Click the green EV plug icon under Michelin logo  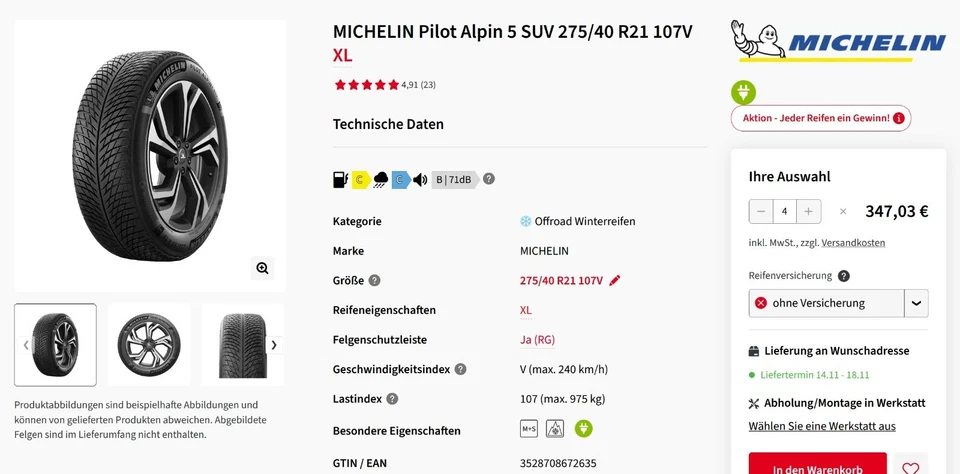[744, 93]
